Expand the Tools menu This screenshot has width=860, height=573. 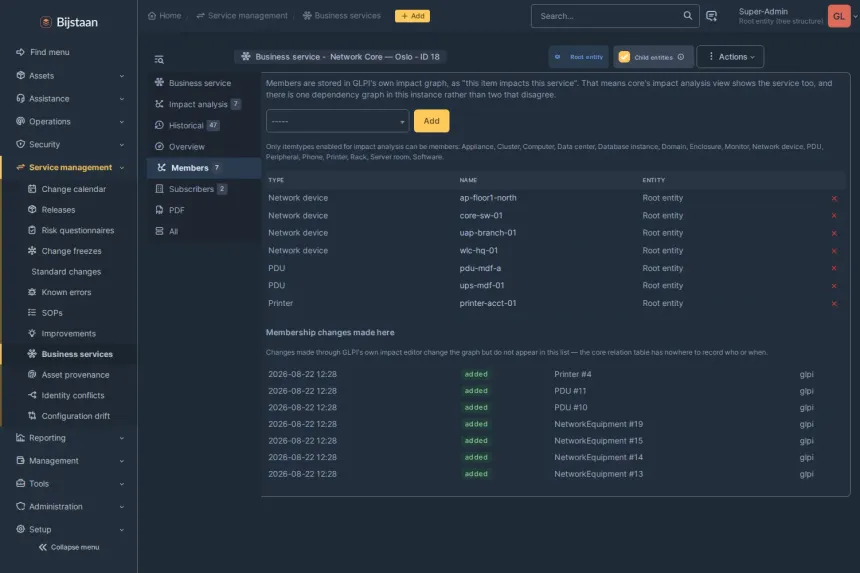(x=69, y=484)
